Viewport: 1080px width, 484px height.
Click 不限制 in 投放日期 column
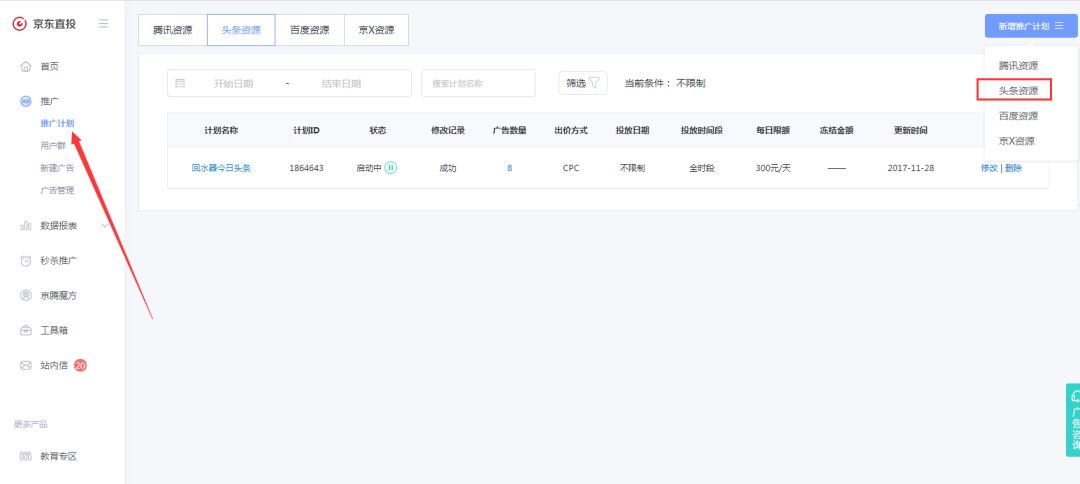(x=632, y=168)
